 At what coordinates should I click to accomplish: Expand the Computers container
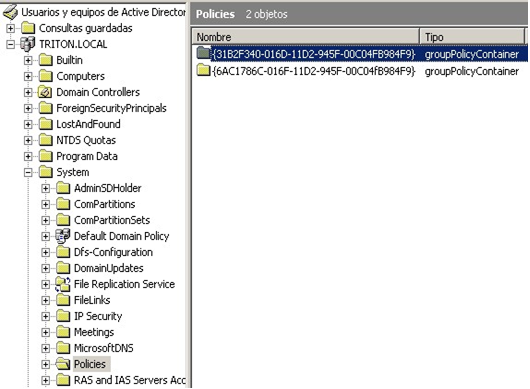[28, 76]
